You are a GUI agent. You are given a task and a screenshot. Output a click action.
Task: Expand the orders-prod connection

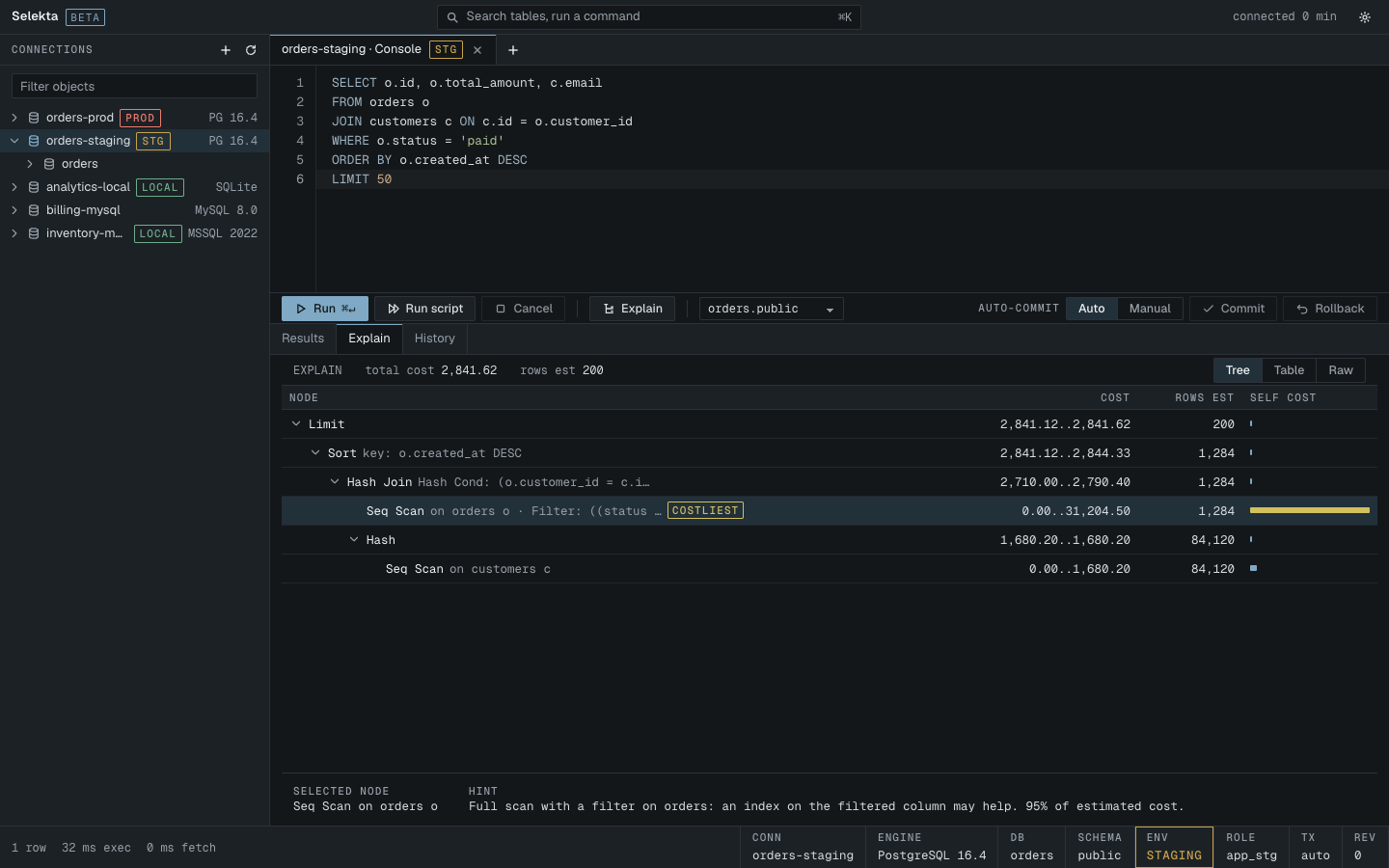(x=14, y=118)
